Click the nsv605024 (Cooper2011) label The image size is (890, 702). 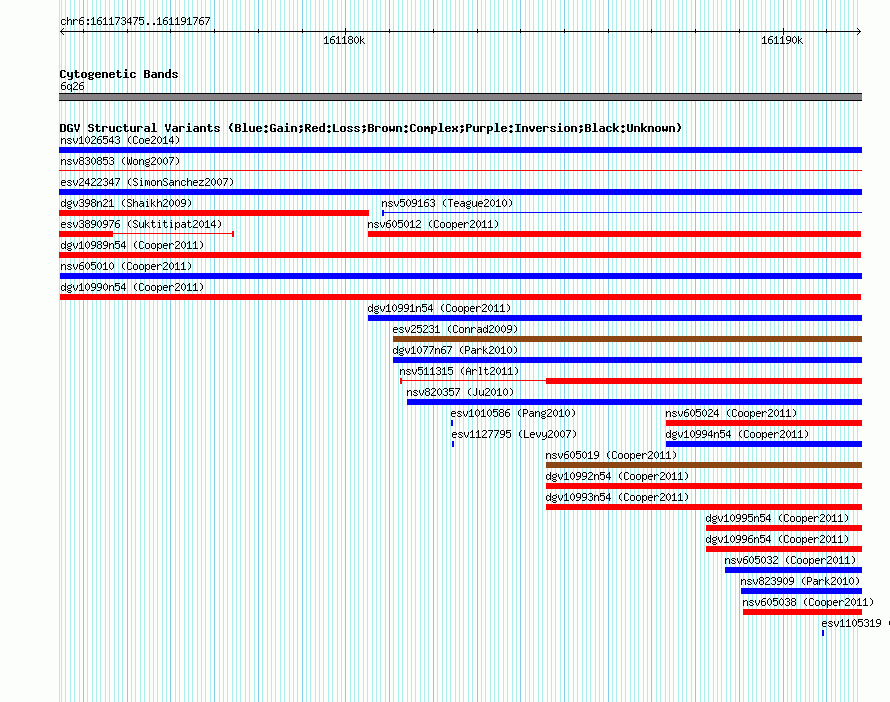pyautogui.click(x=731, y=413)
